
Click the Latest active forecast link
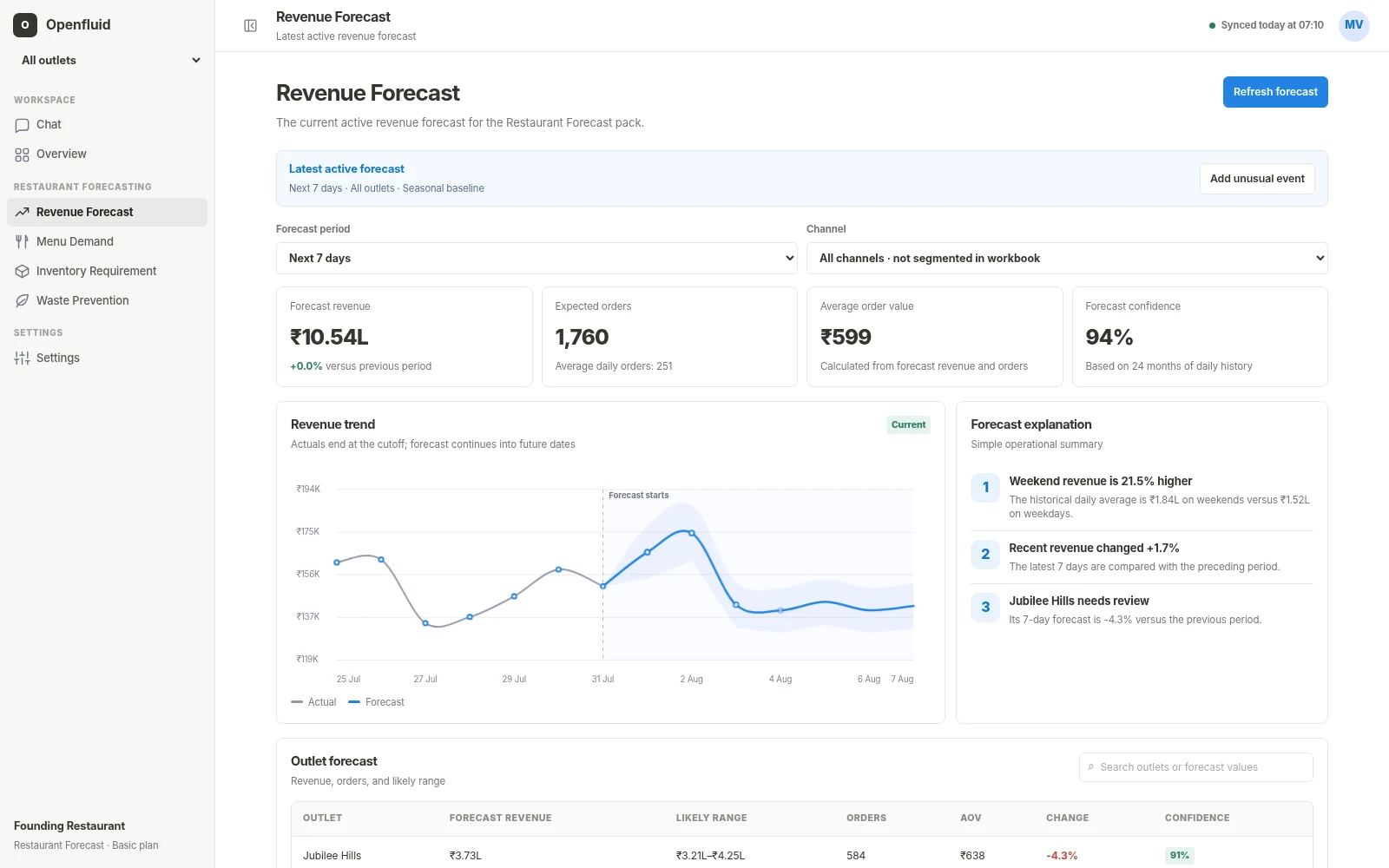tap(346, 169)
